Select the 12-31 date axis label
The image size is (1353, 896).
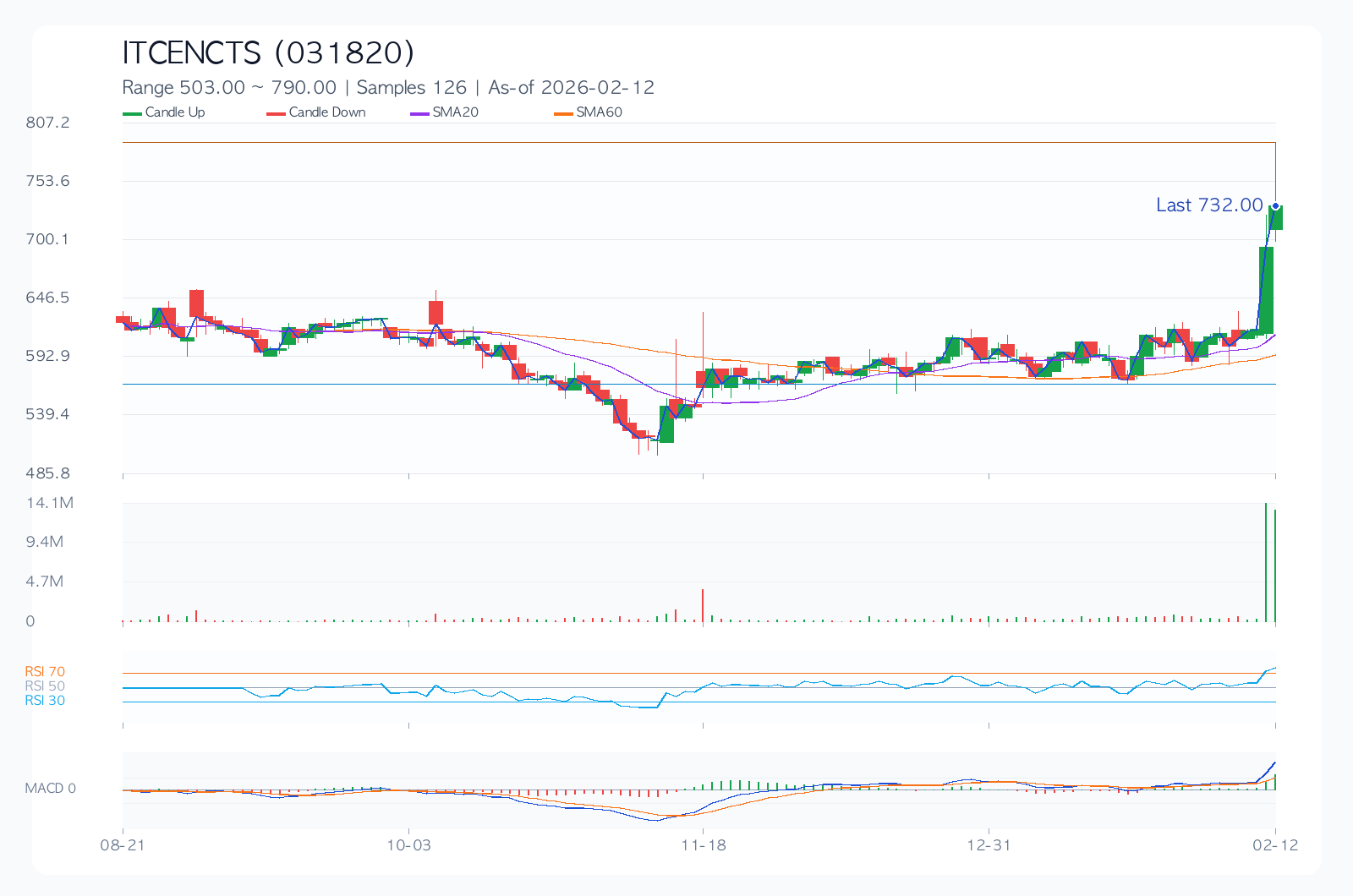(x=989, y=845)
